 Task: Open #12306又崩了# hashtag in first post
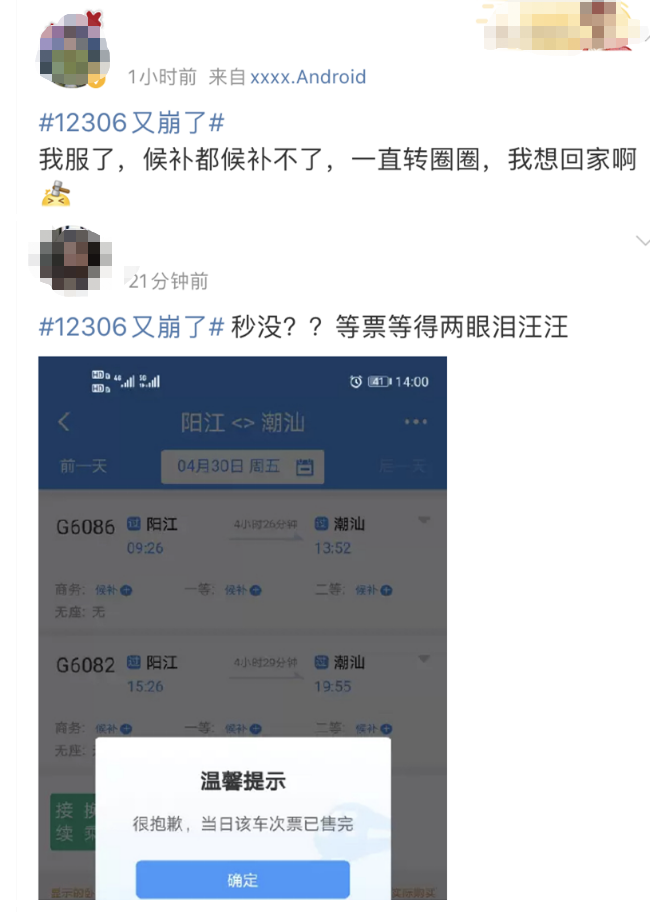tap(131, 123)
